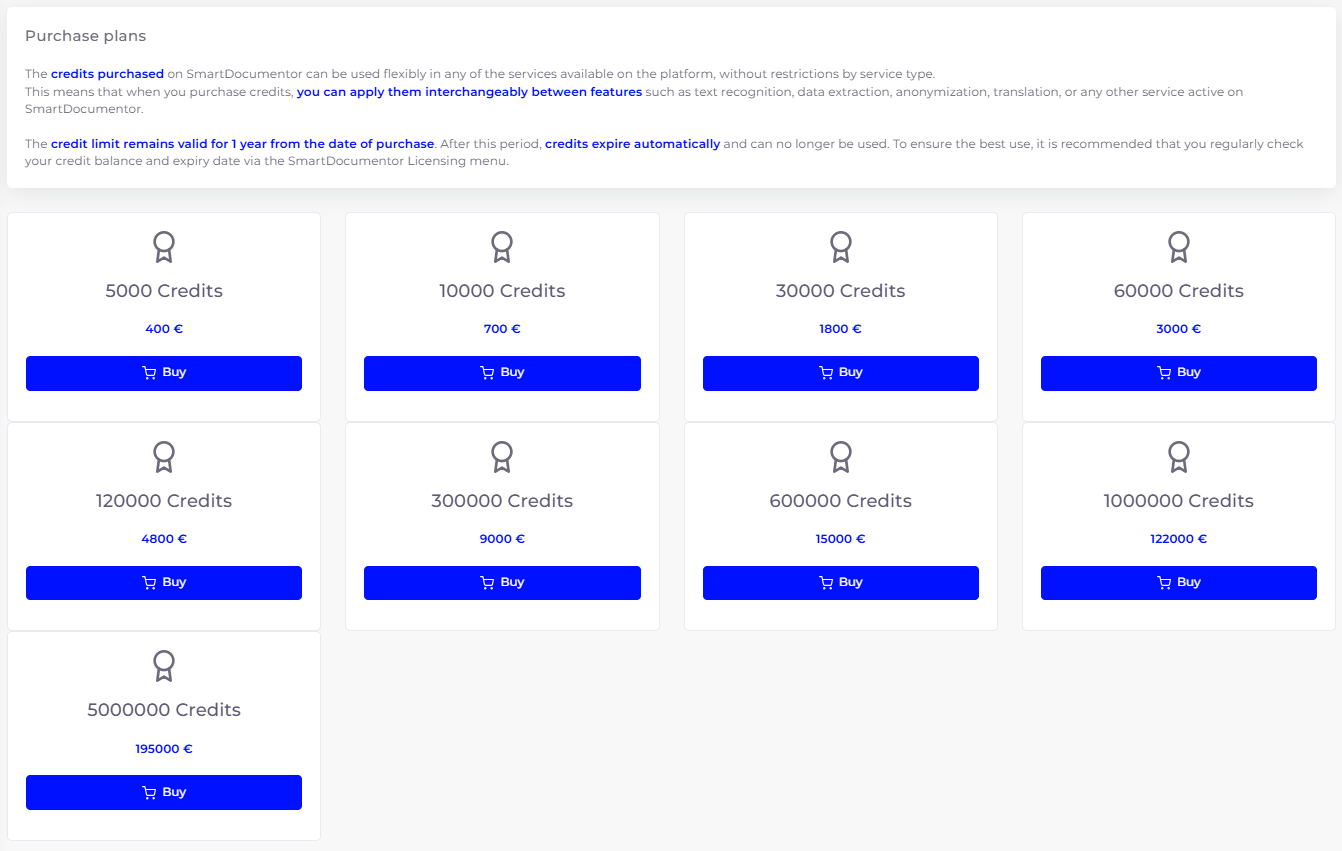The height and width of the screenshot is (851, 1342).
Task: Click the award icon on 60000 Credits card
Action: (1179, 246)
